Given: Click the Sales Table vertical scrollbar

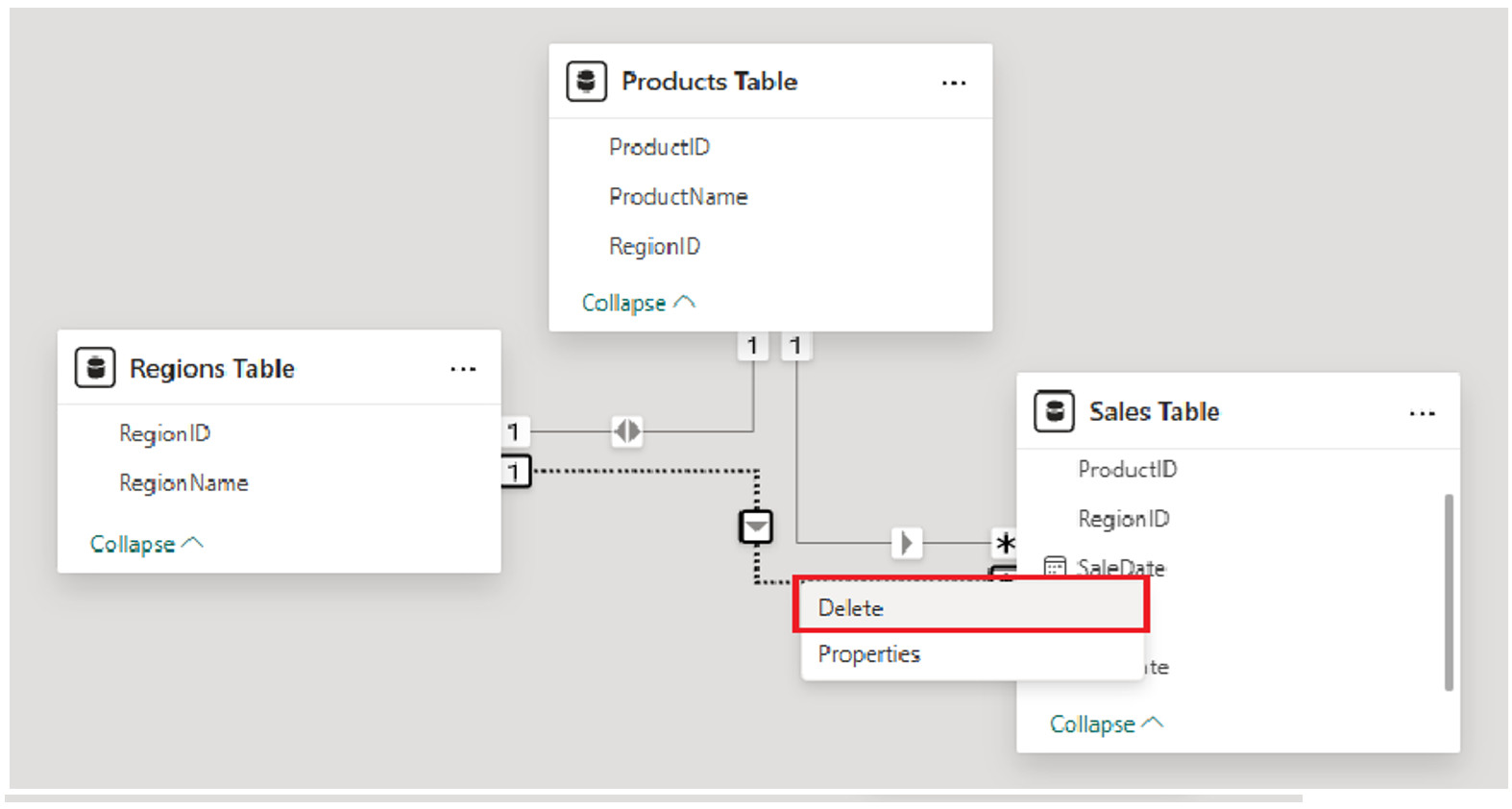Looking at the screenshot, I should pyautogui.click(x=1449, y=591).
